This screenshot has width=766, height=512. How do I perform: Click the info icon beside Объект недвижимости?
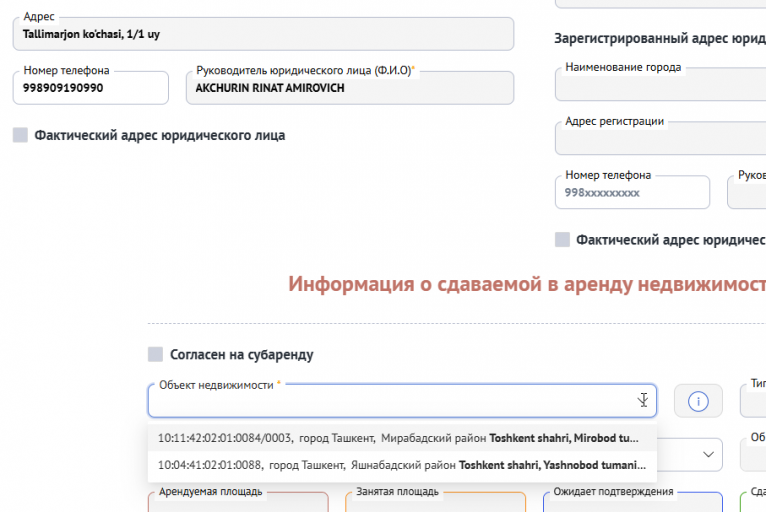pyautogui.click(x=698, y=401)
